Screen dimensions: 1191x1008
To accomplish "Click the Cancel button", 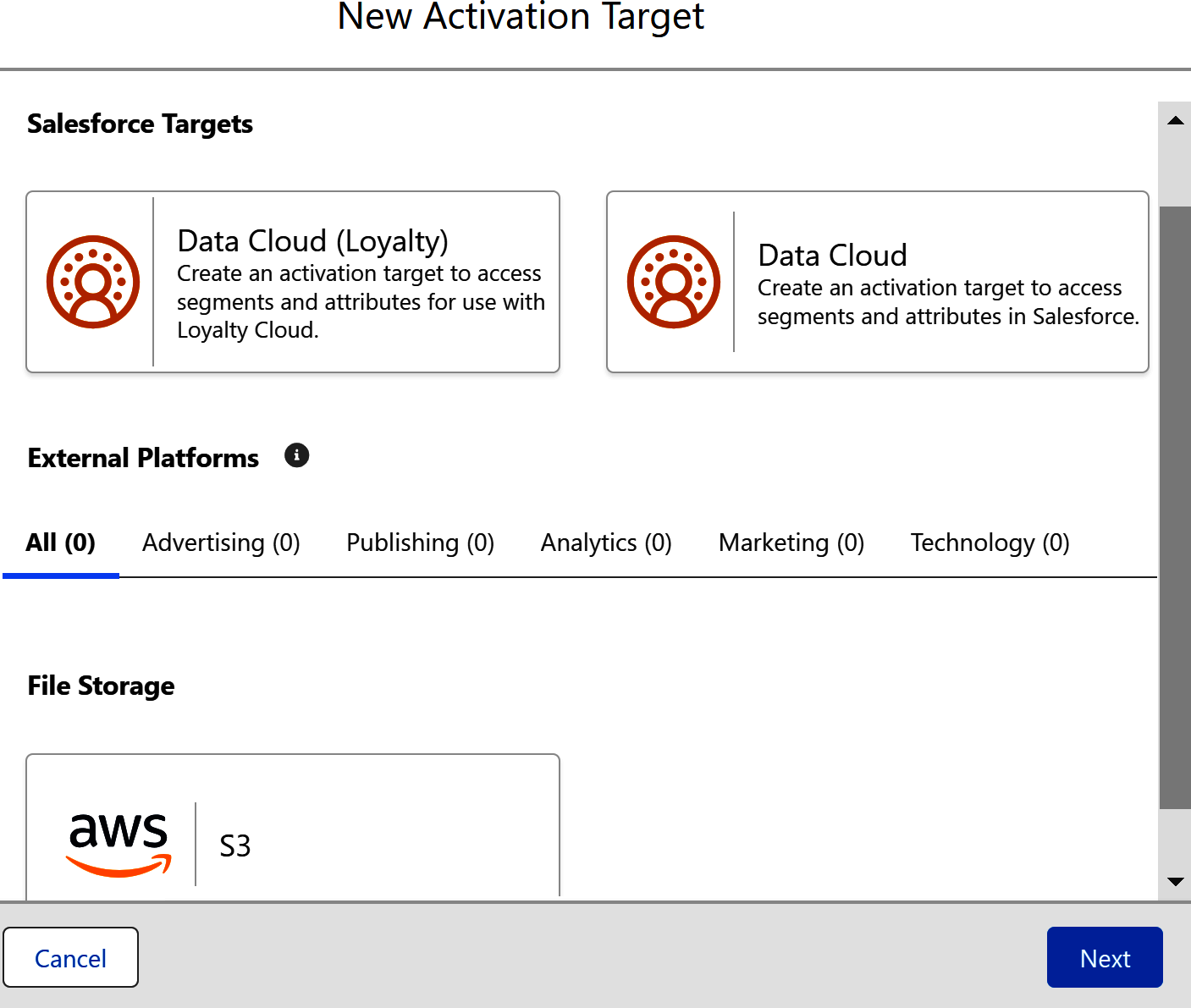I will click(71, 958).
